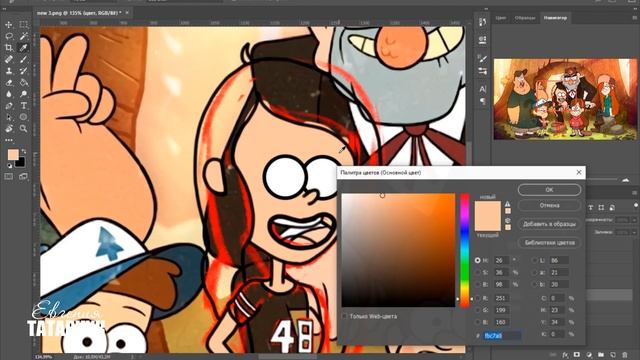640x360 pixels.
Task: Click the not web-safe cube icon
Action: point(507,220)
